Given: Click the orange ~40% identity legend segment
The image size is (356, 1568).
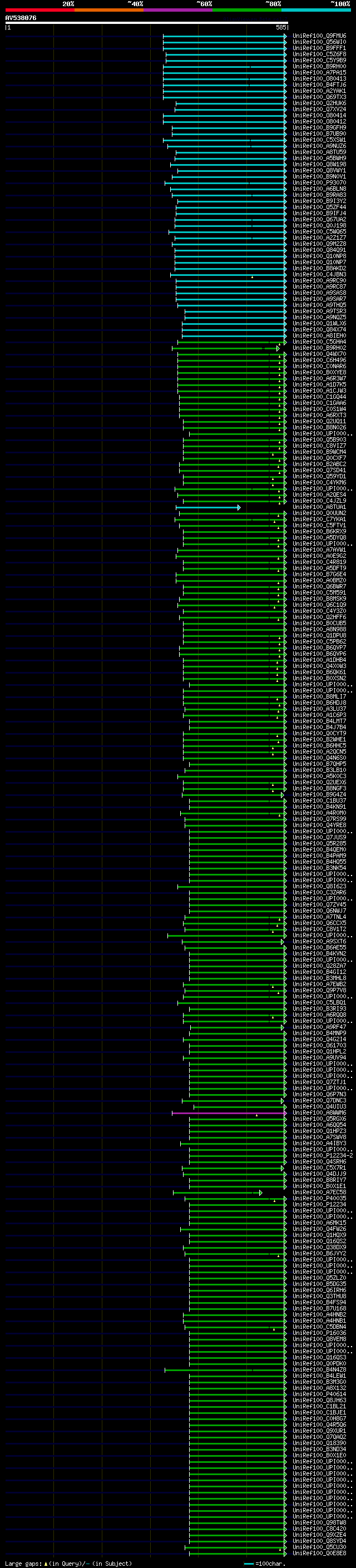Looking at the screenshot, I should coord(109,10).
